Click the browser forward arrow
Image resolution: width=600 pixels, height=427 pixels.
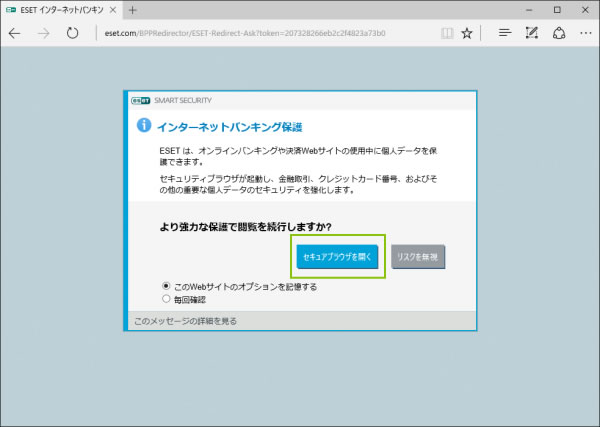44,33
